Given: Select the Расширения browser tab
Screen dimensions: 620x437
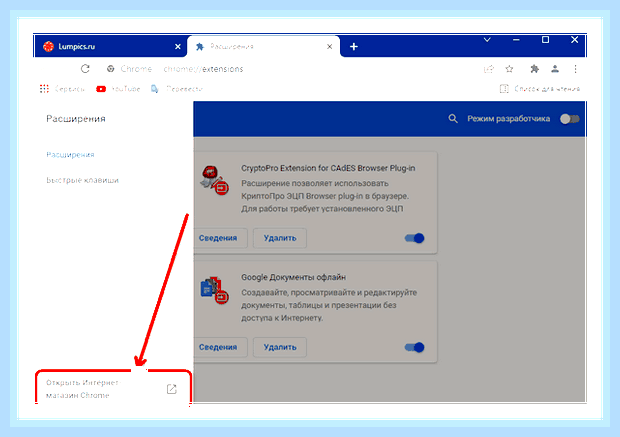Looking at the screenshot, I should [x=263, y=47].
